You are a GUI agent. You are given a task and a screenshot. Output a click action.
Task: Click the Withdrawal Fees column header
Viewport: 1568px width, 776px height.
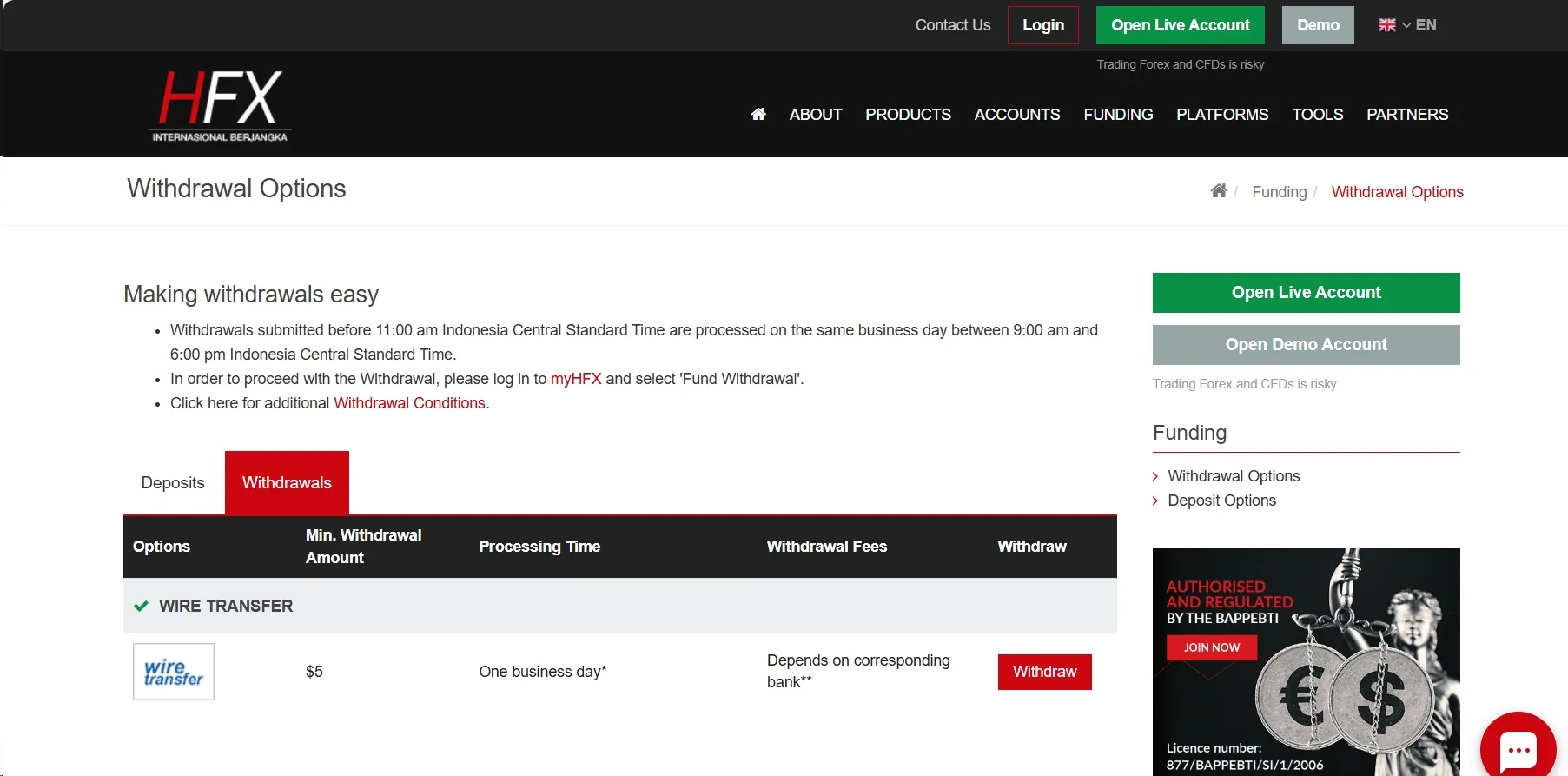click(826, 547)
